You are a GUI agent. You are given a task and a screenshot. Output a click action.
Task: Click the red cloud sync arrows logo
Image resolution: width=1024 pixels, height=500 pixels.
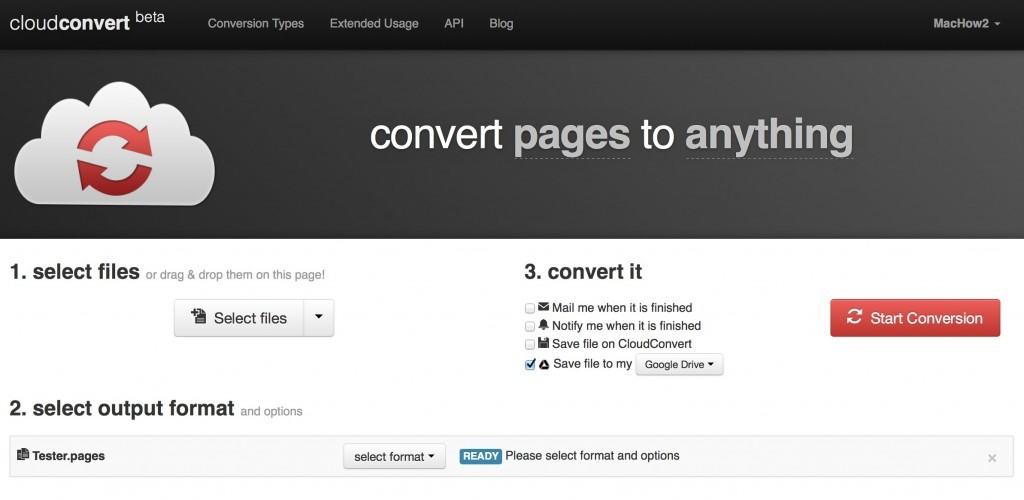pos(115,158)
